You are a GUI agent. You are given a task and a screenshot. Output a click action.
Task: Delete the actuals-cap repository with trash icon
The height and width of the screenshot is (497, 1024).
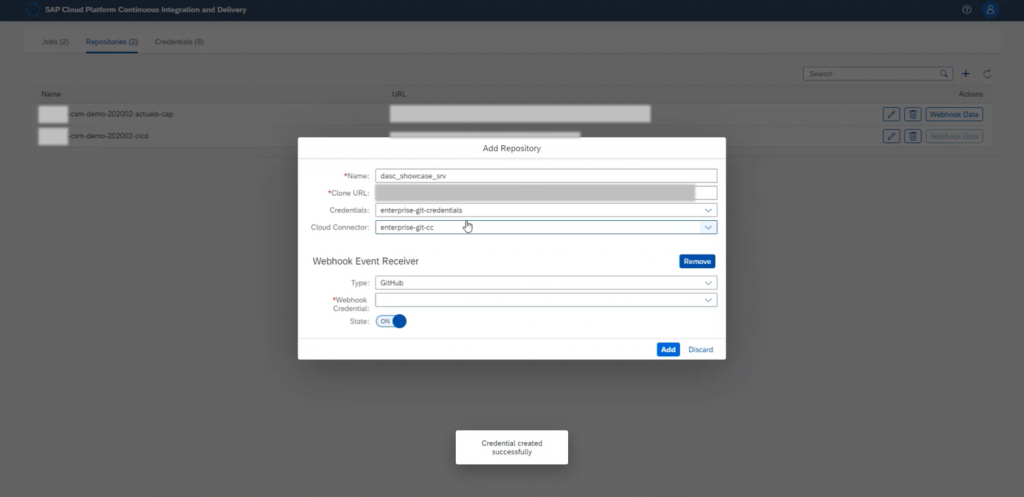(913, 114)
